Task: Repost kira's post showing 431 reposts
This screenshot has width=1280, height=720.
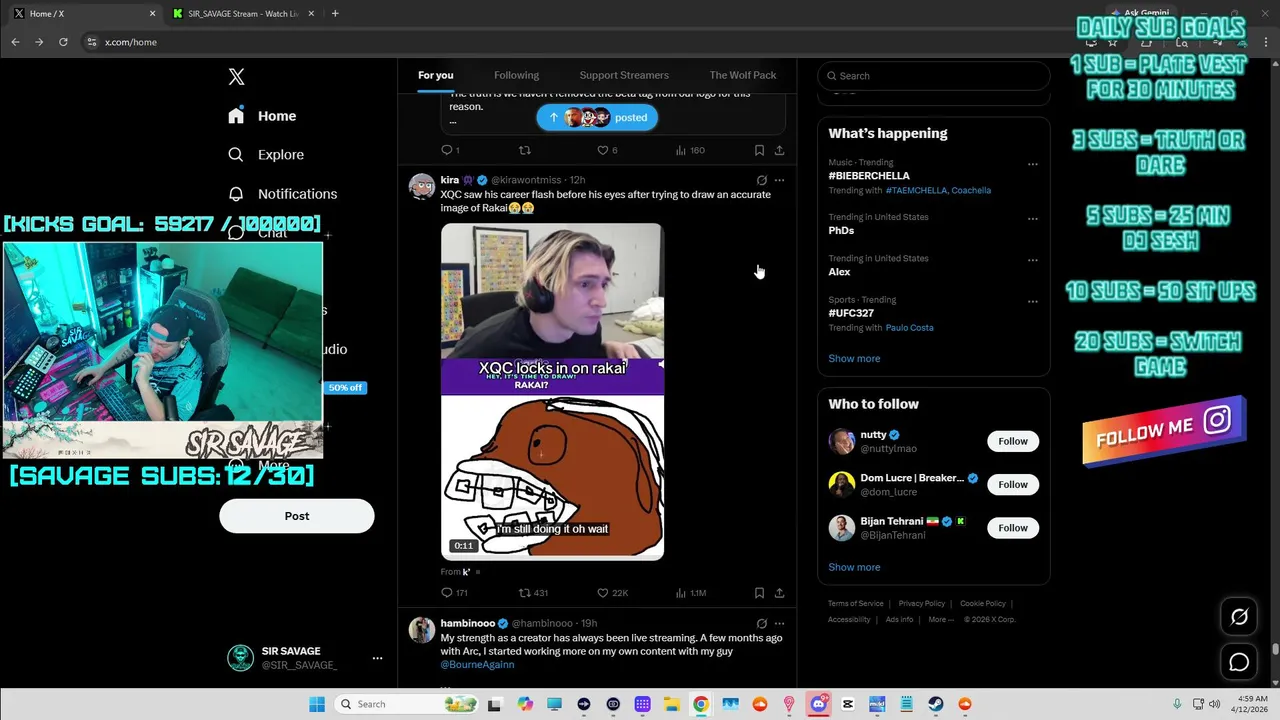Action: click(533, 593)
